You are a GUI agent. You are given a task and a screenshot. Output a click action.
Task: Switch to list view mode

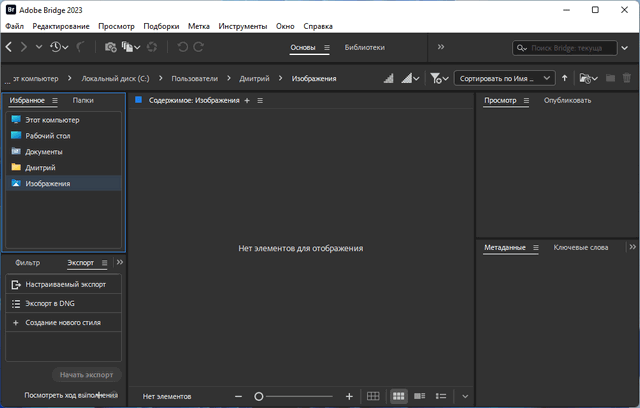pyautogui.click(x=441, y=396)
